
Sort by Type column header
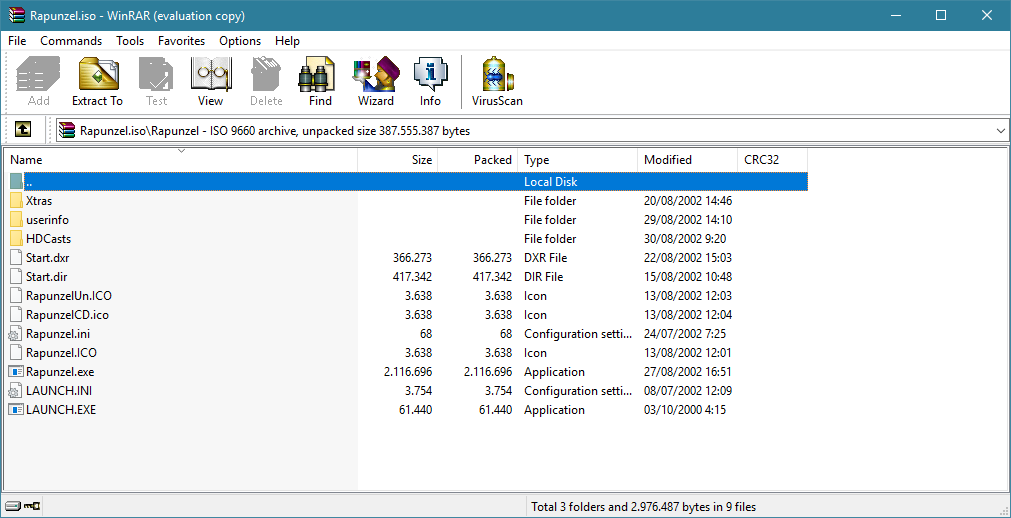[x=578, y=159]
